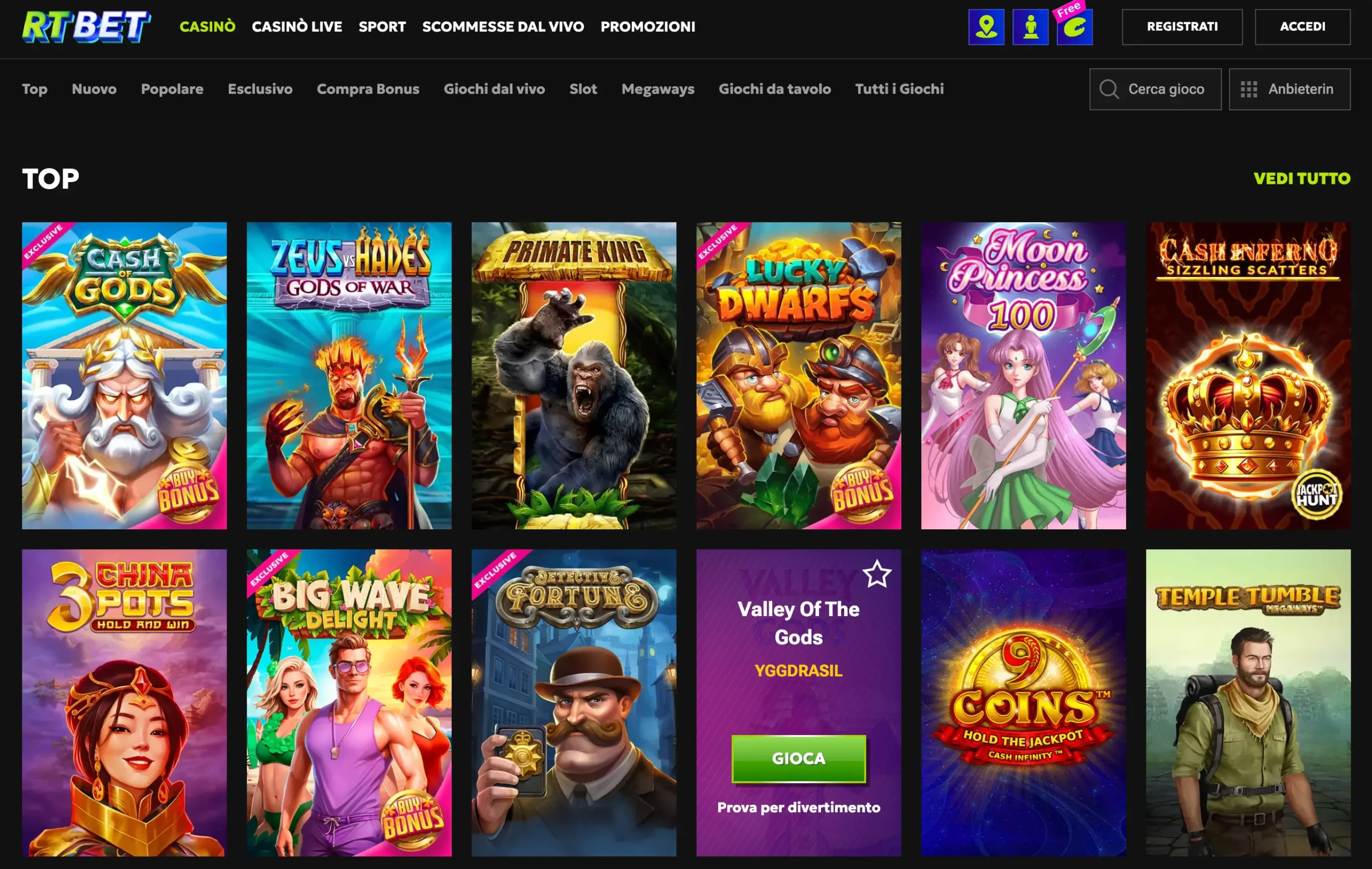Open 3 China Pots game
Viewport: 1372px width, 869px height.
point(124,702)
